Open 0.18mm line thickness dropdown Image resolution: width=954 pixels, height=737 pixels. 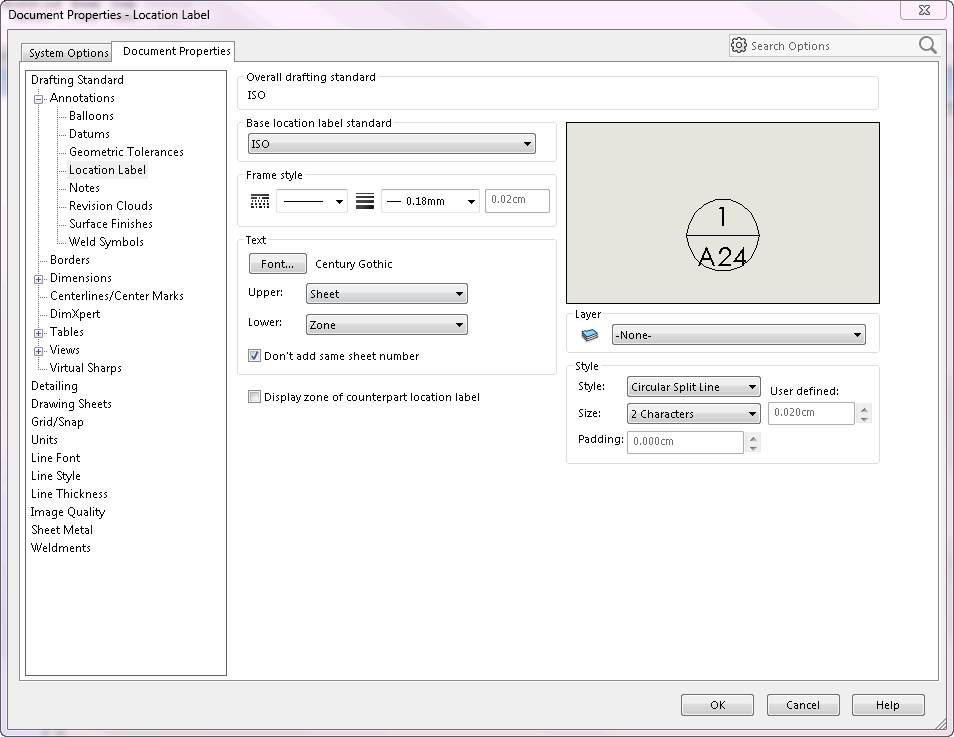430,201
